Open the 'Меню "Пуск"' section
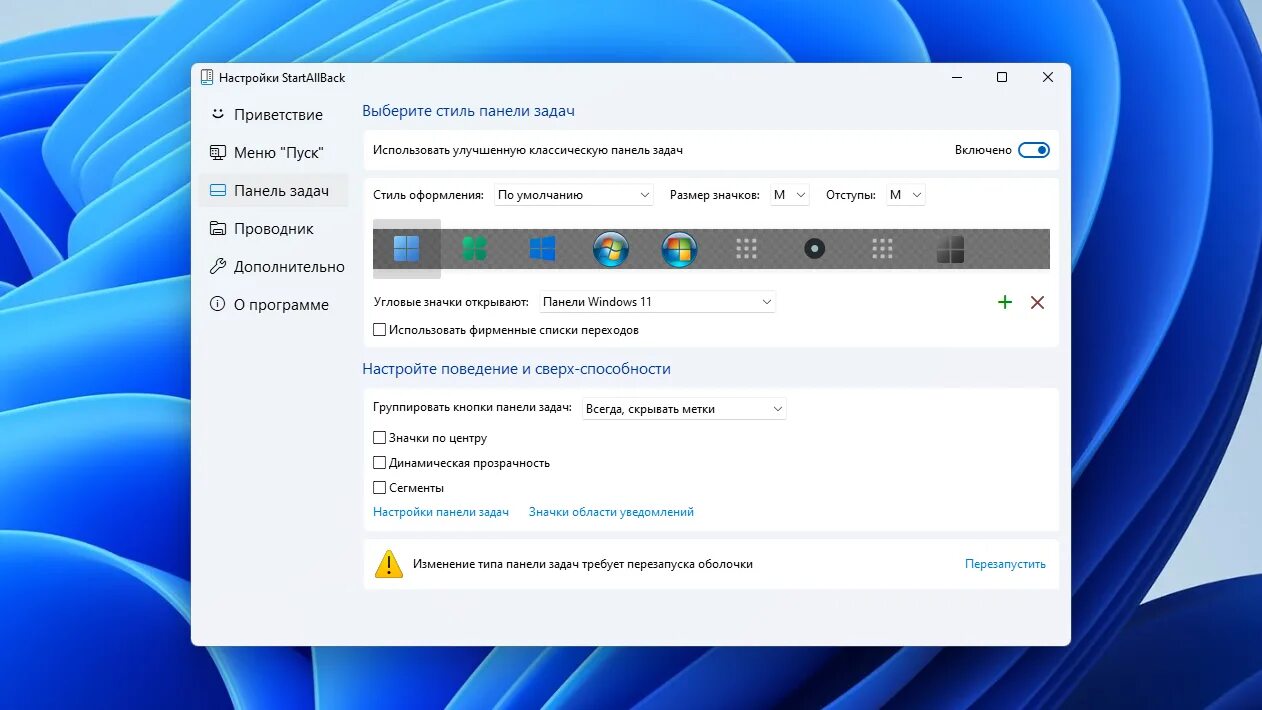 [273, 153]
